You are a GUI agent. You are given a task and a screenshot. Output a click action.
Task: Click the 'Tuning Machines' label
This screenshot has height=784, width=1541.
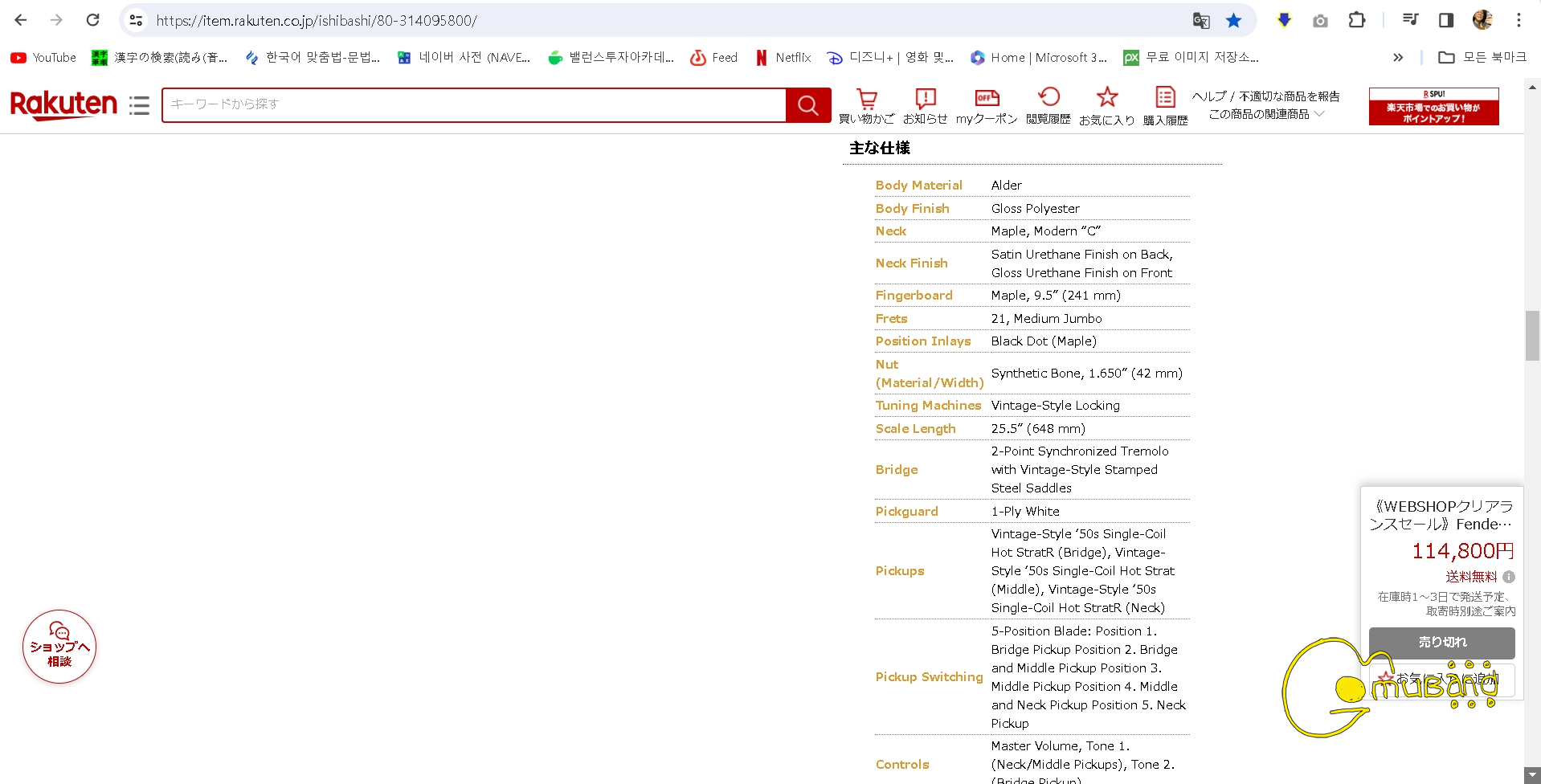(x=928, y=406)
